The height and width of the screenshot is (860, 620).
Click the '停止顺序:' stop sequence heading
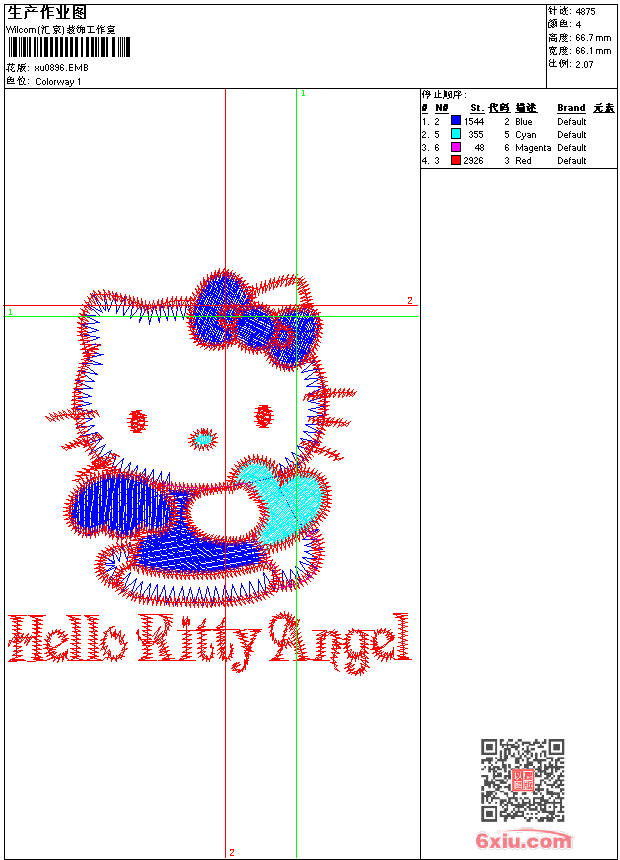(444, 94)
